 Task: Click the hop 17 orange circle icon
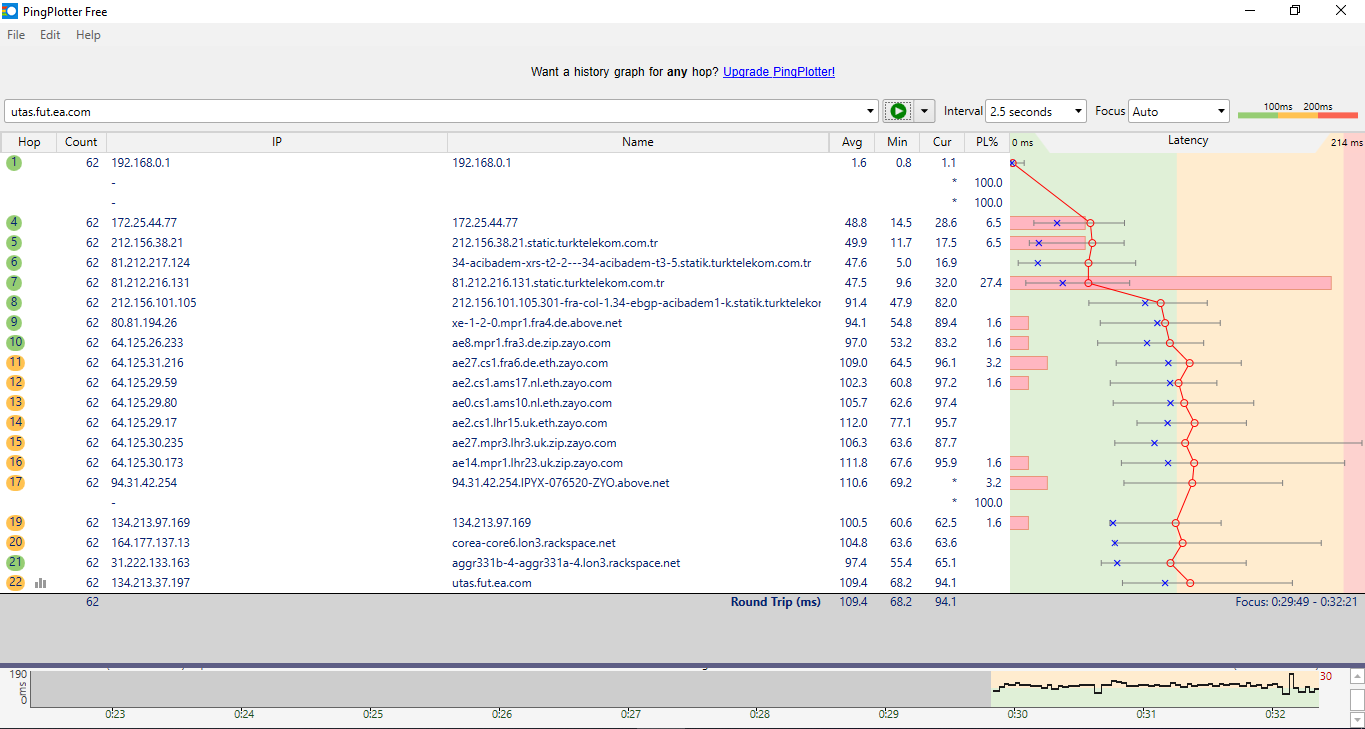pos(15,482)
